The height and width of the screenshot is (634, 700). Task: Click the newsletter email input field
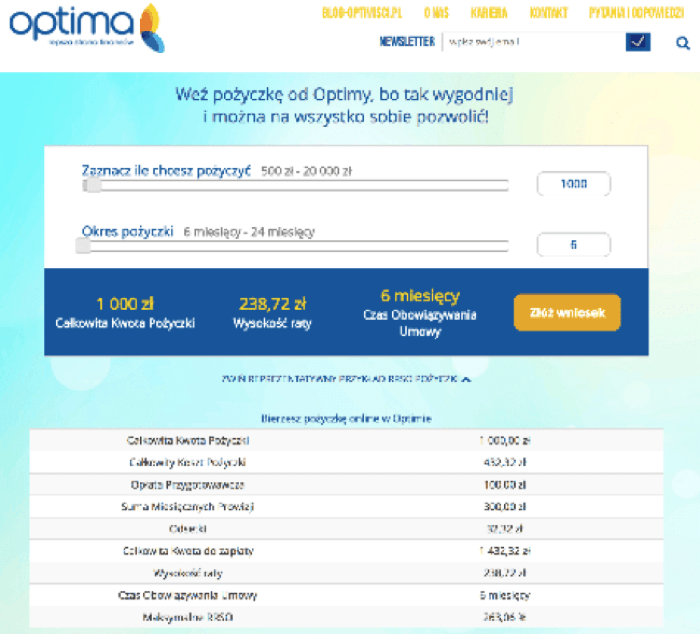534,42
